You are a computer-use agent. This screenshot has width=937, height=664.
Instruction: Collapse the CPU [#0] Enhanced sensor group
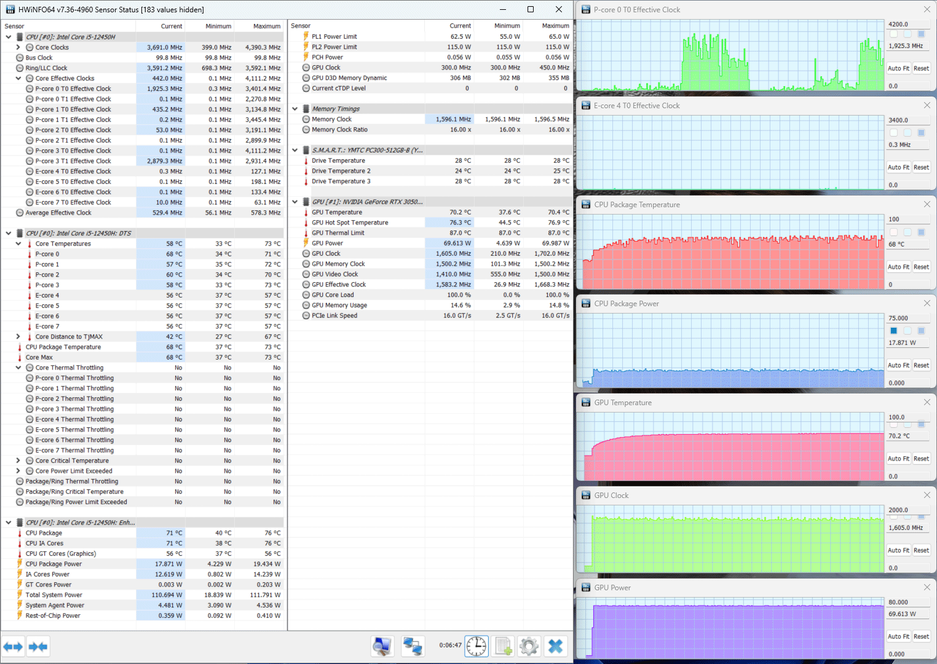click(8, 522)
